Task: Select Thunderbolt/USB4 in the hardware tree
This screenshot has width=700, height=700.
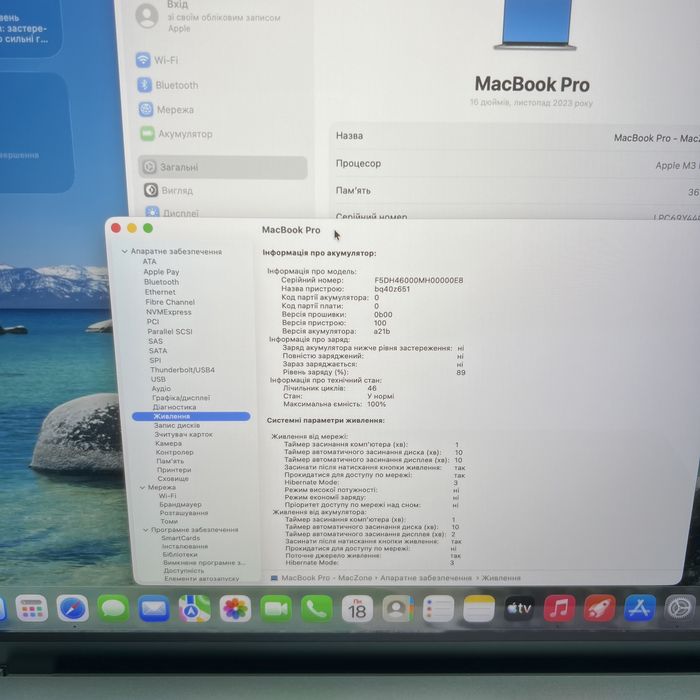Action: pos(183,370)
